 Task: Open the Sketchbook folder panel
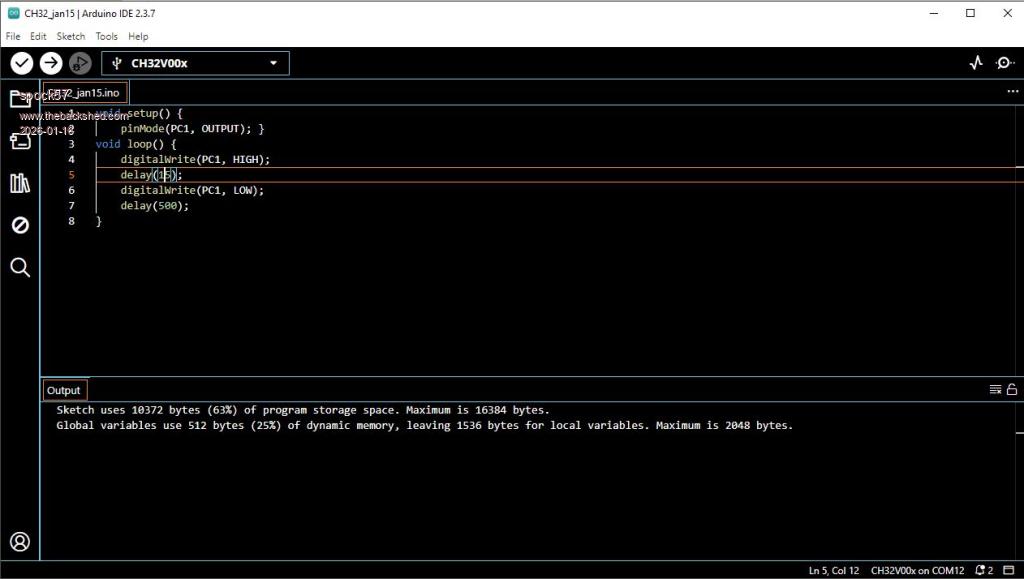(x=20, y=98)
